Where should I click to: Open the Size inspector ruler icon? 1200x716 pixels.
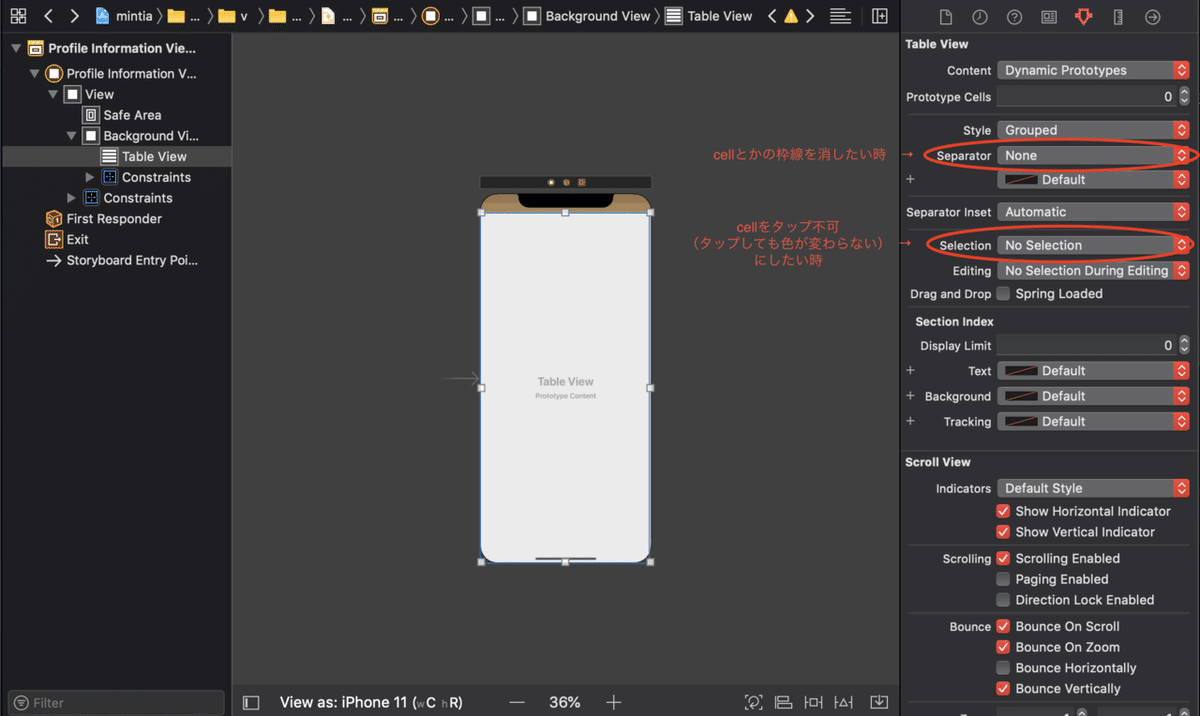(x=1118, y=17)
